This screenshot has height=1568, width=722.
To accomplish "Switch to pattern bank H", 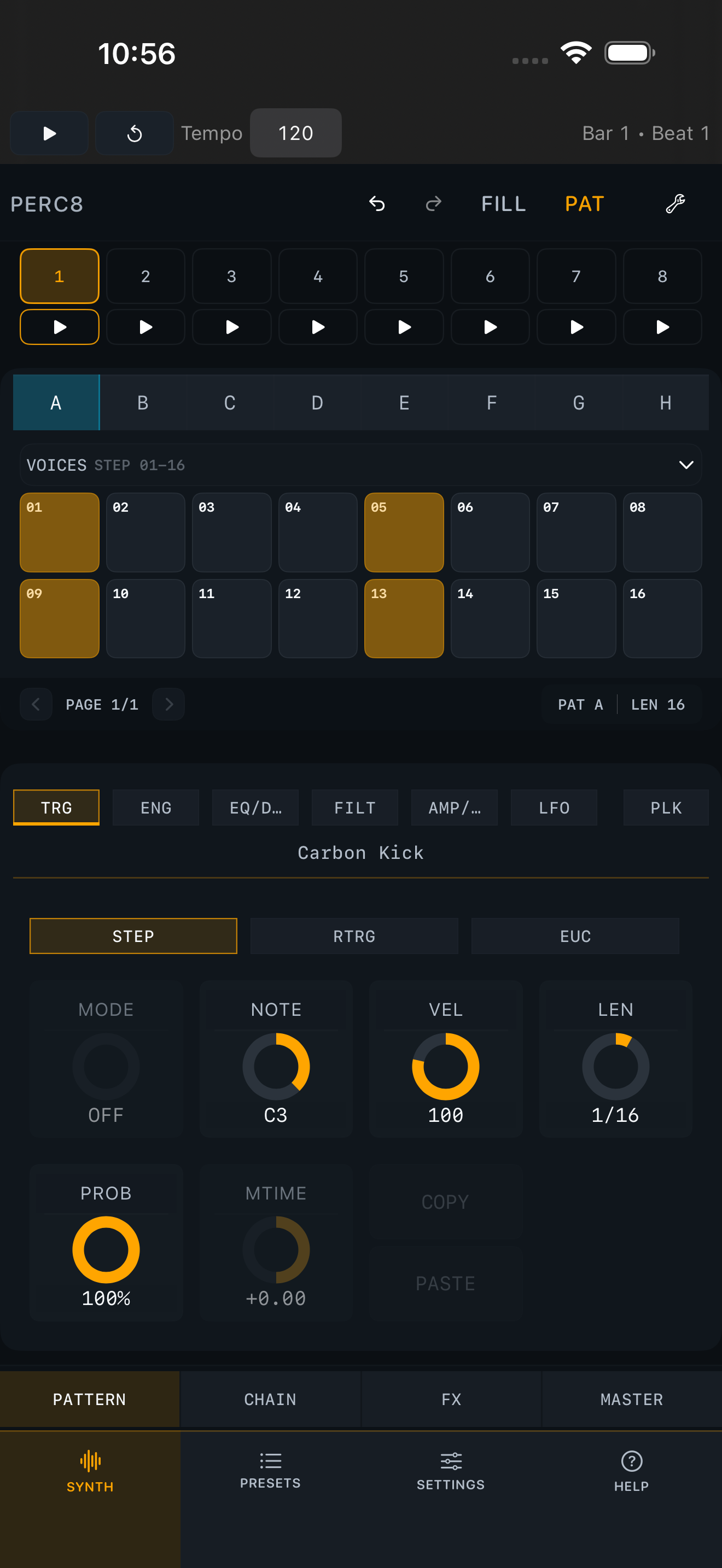I will pos(665,403).
